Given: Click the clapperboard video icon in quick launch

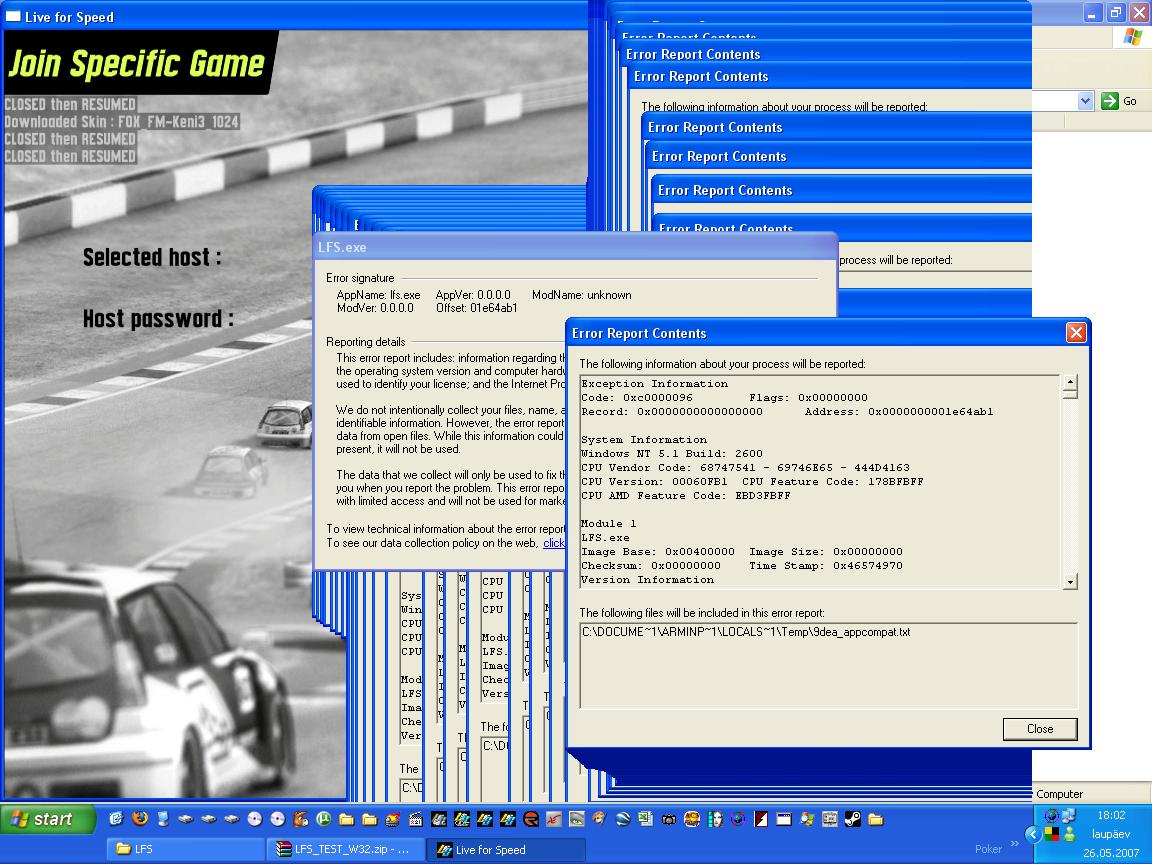Looking at the screenshot, I should click(x=415, y=819).
